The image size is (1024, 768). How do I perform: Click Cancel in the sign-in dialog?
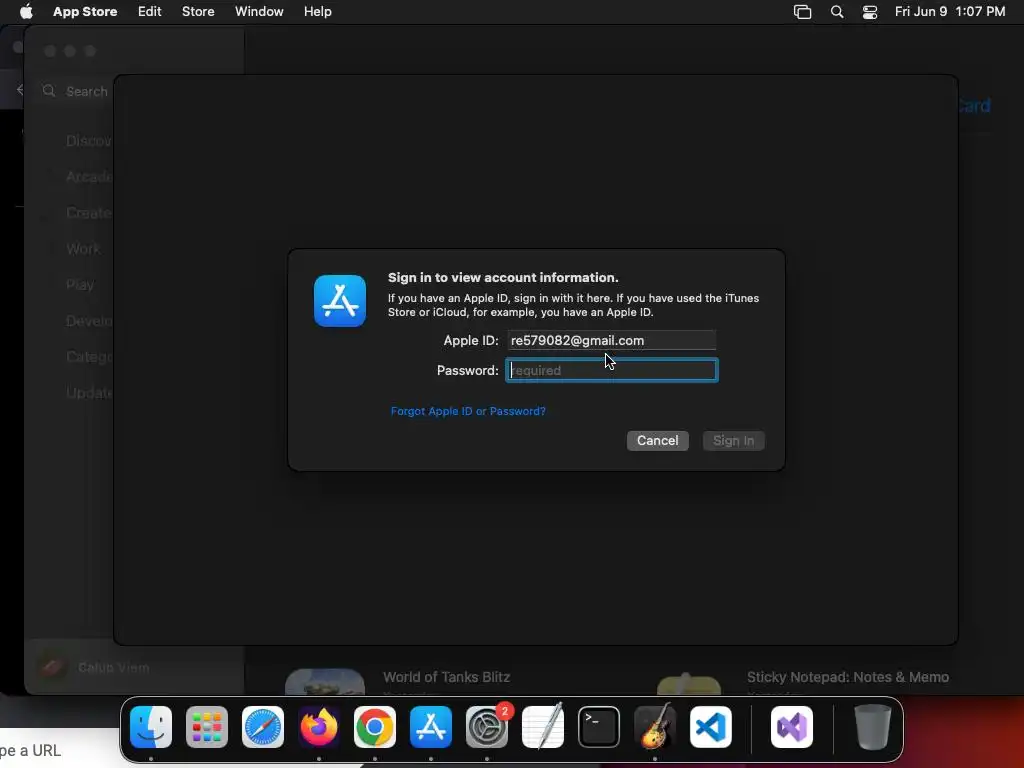click(x=657, y=441)
